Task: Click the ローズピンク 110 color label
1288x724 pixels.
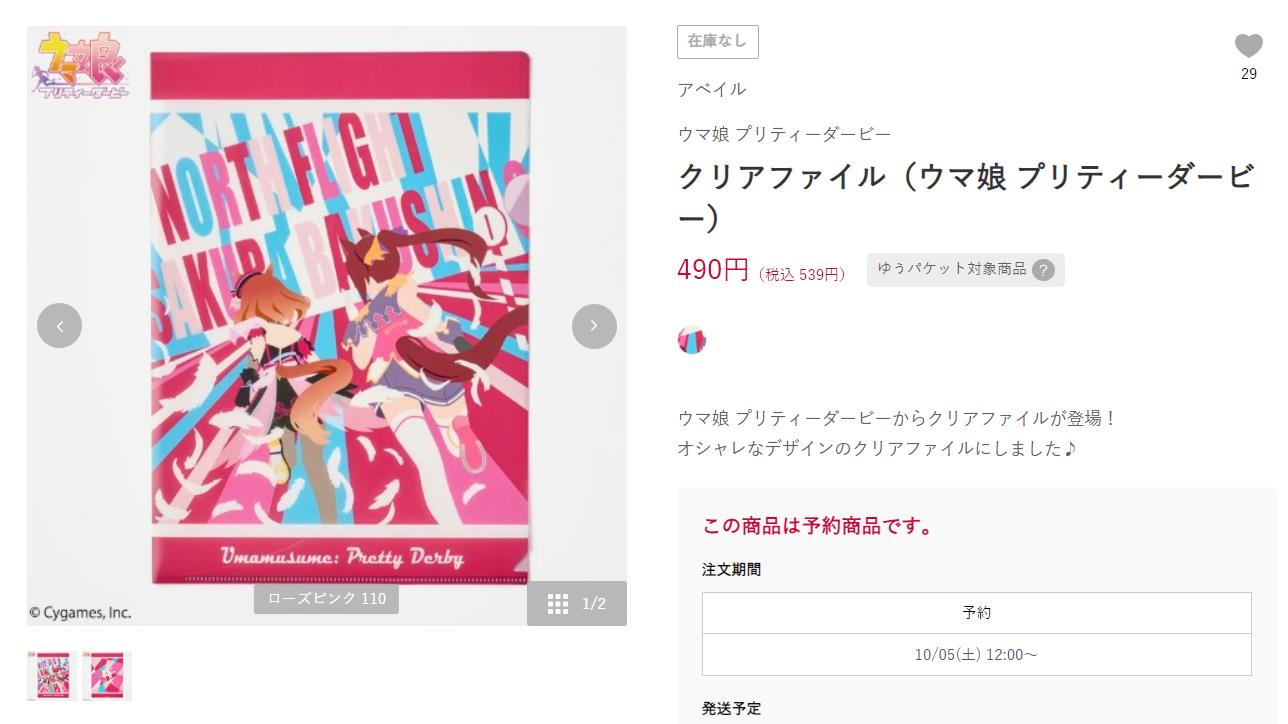Action: [327, 599]
